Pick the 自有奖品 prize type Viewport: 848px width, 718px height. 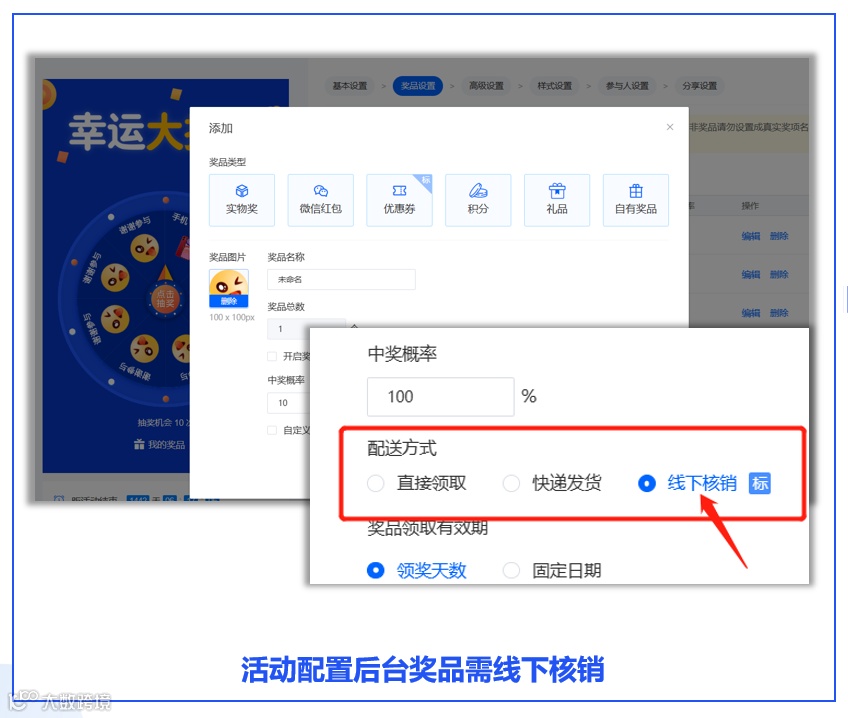[636, 200]
